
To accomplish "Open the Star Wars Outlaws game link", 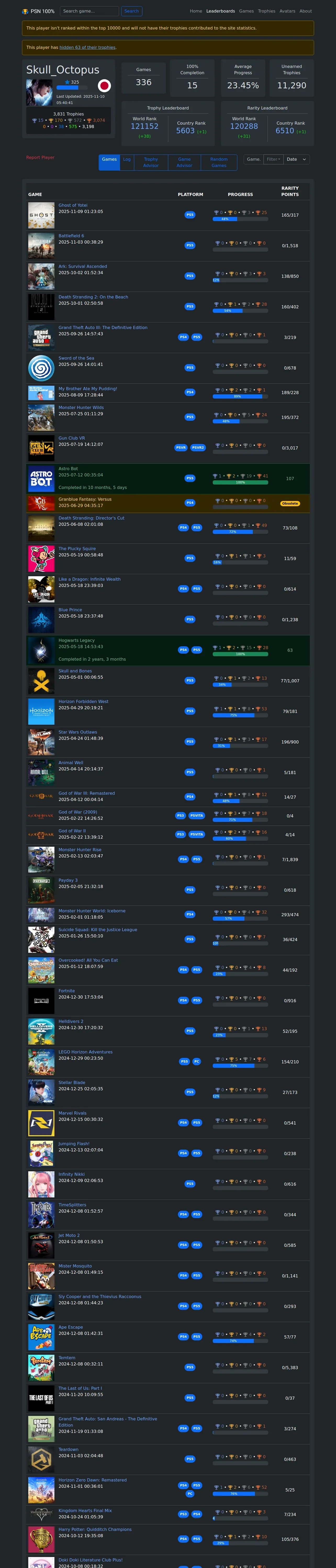I will (77, 732).
